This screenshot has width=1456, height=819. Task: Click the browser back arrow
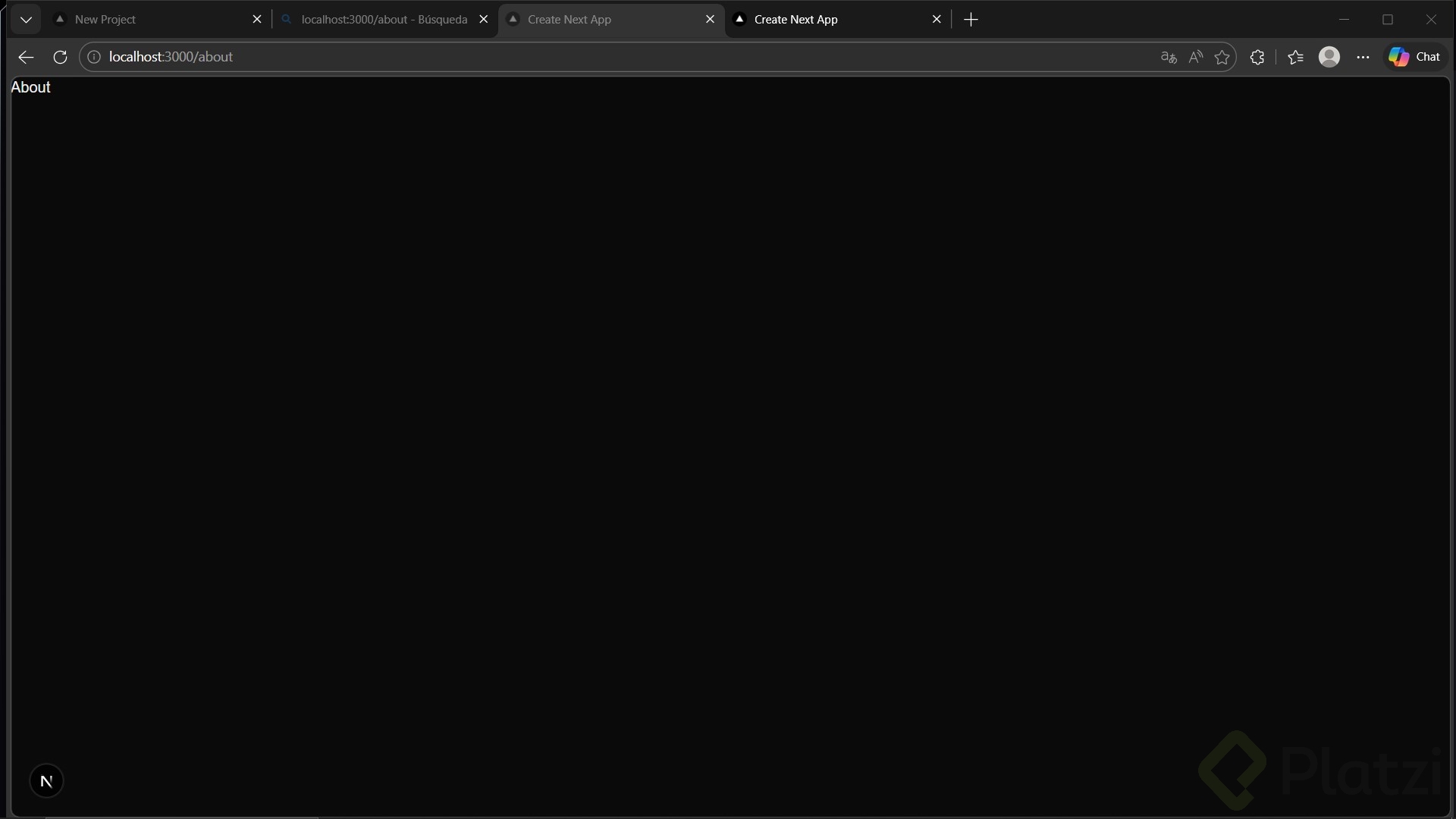pos(26,57)
